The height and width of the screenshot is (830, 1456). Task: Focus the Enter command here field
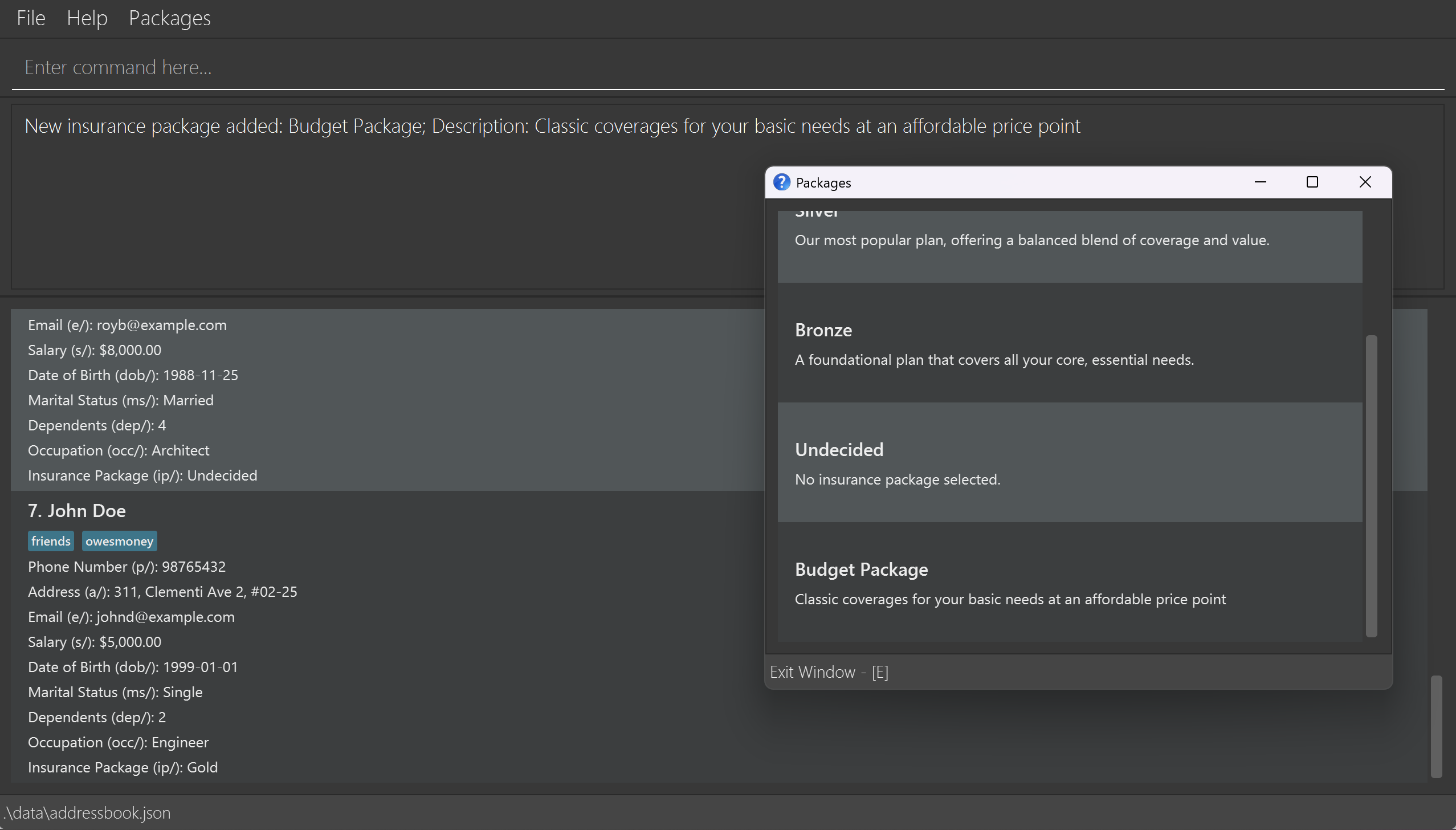point(728,68)
